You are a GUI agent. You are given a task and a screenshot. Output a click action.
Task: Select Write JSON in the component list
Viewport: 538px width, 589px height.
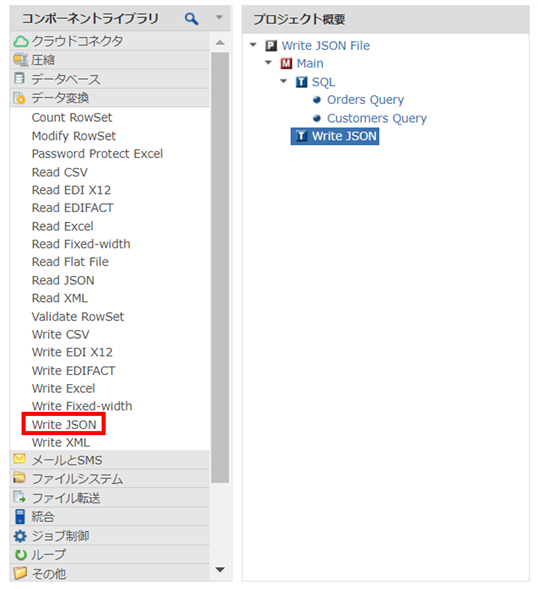coord(64,424)
